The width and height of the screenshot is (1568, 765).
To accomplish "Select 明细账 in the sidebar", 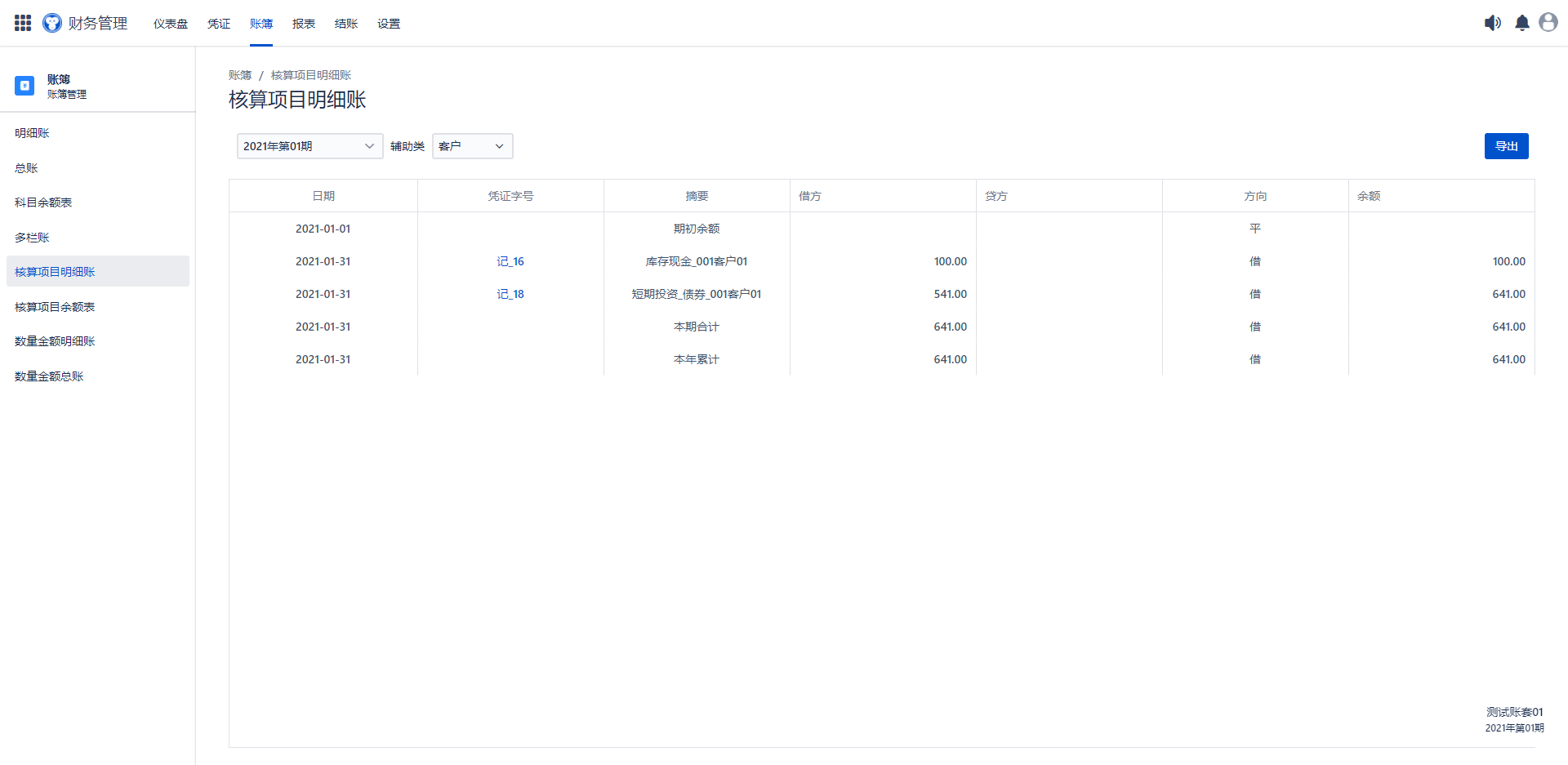I will (33, 133).
